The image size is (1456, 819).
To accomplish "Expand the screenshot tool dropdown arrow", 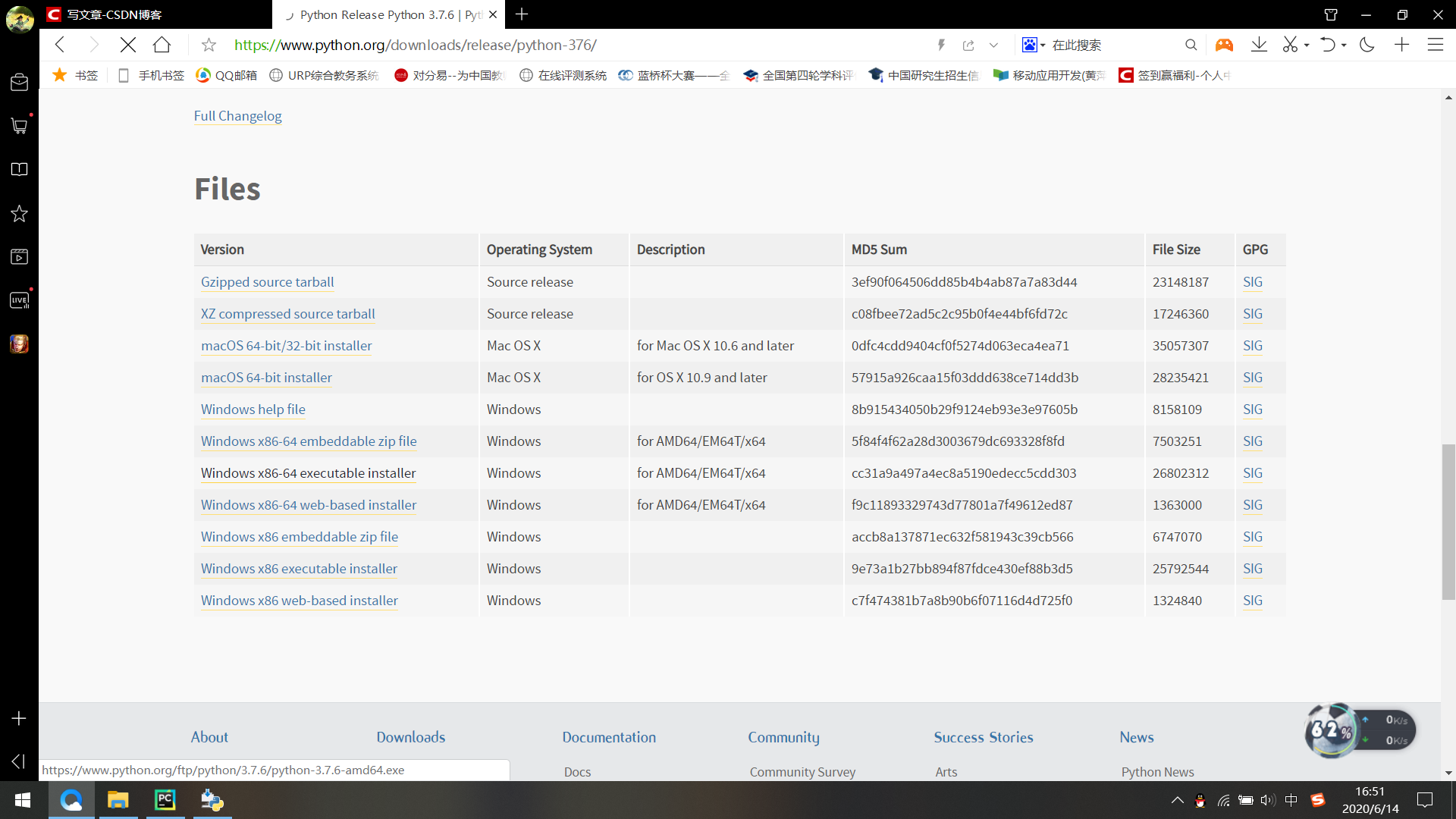I will tap(1307, 45).
